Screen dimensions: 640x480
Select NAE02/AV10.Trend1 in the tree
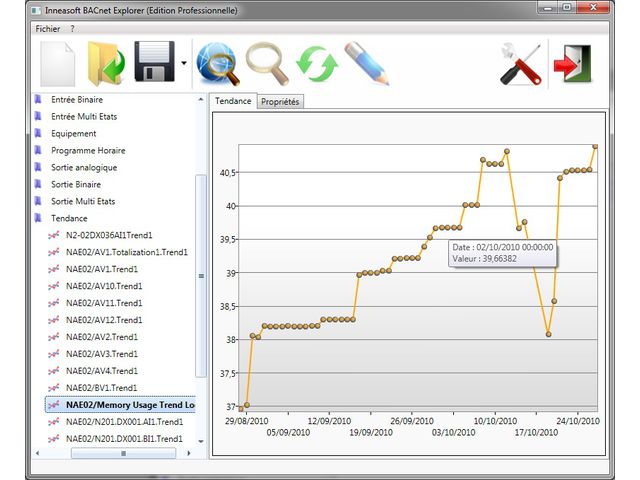click(101, 286)
